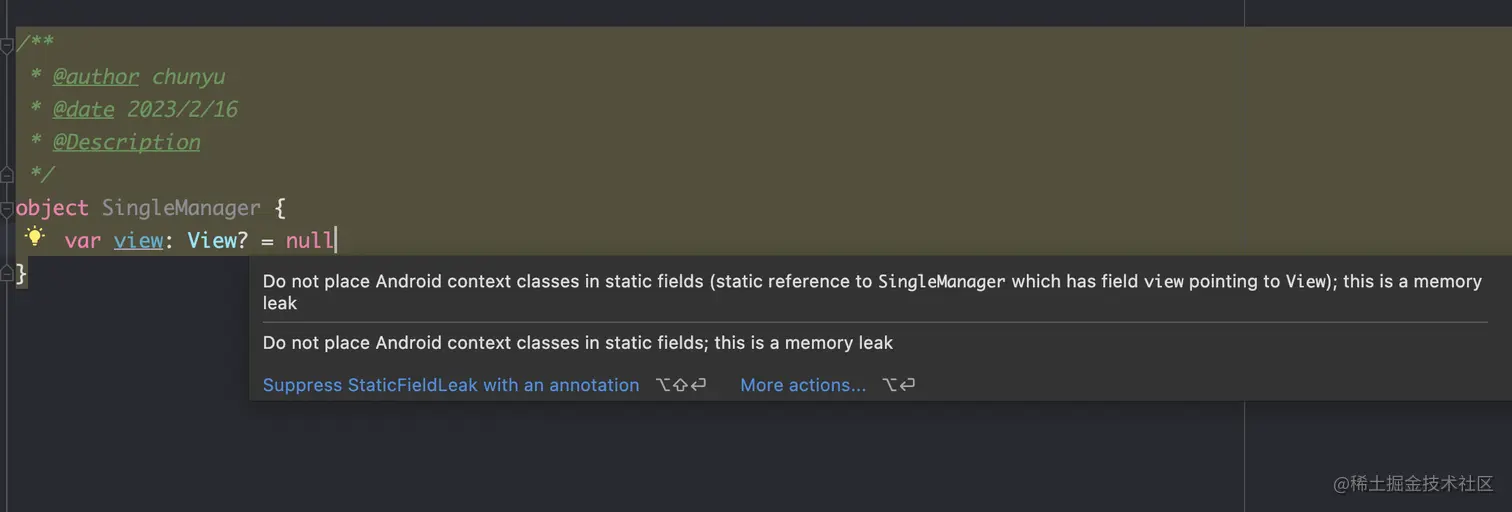
Task: Click the author name chunyu
Action: [189, 76]
